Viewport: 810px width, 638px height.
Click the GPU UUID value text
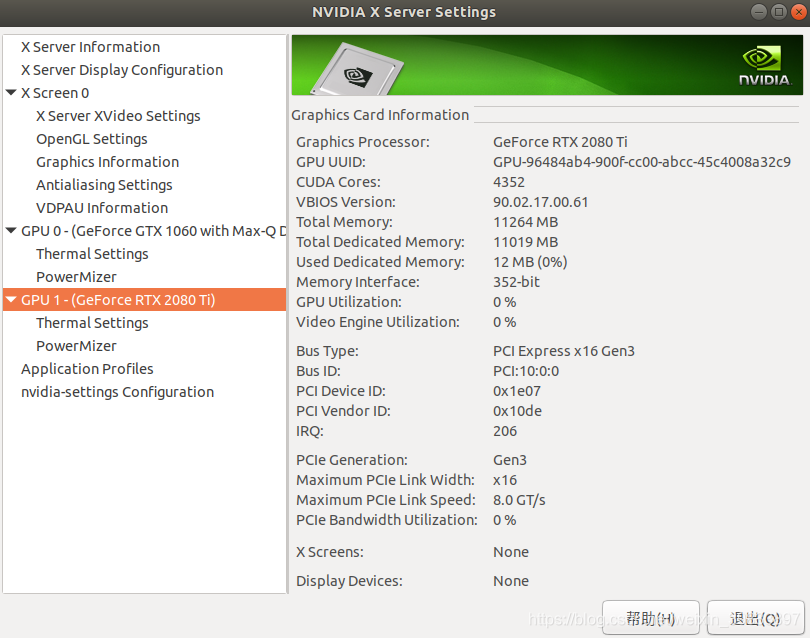pyautogui.click(x=642, y=162)
